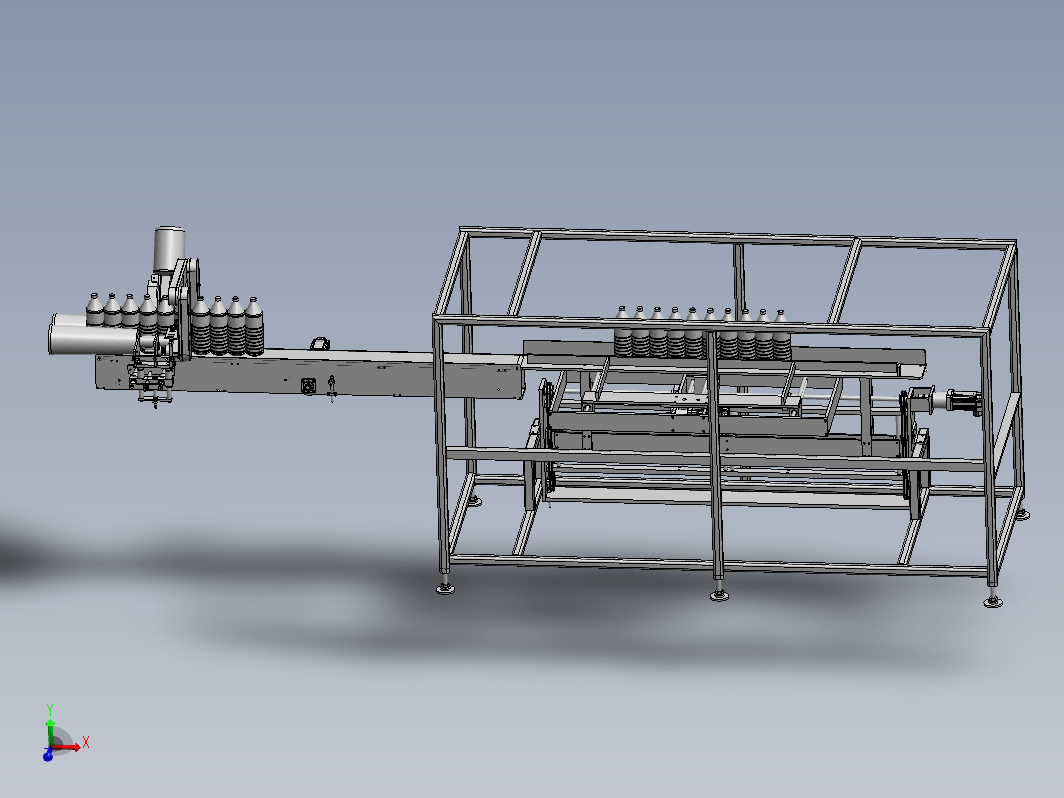This screenshot has height=798, width=1064.
Task: Select the long conveyor body panel
Action: coord(309,375)
